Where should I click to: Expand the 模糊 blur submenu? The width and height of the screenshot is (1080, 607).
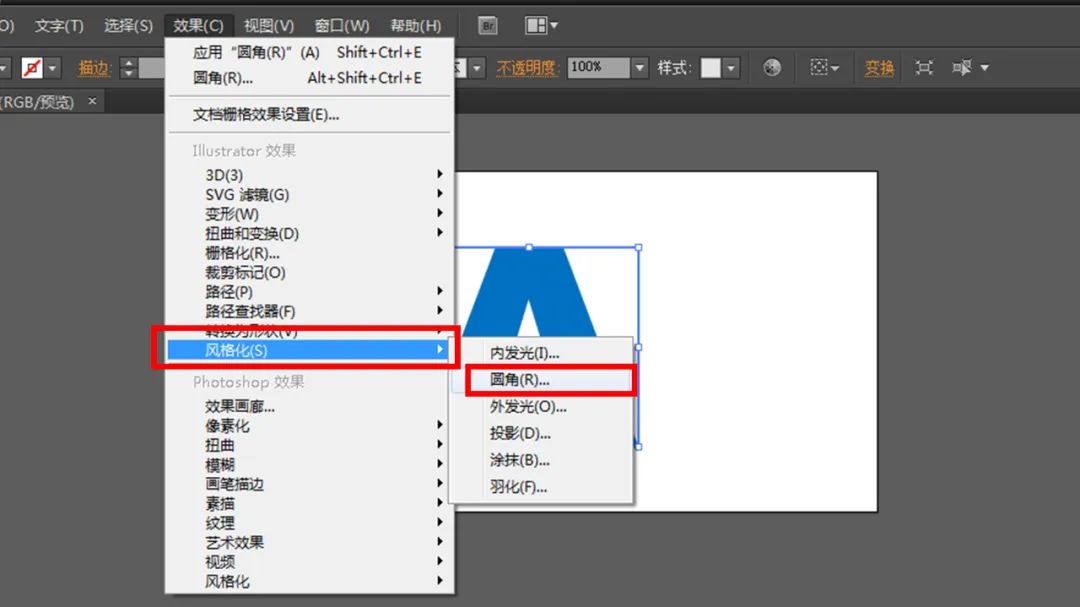[x=309, y=464]
